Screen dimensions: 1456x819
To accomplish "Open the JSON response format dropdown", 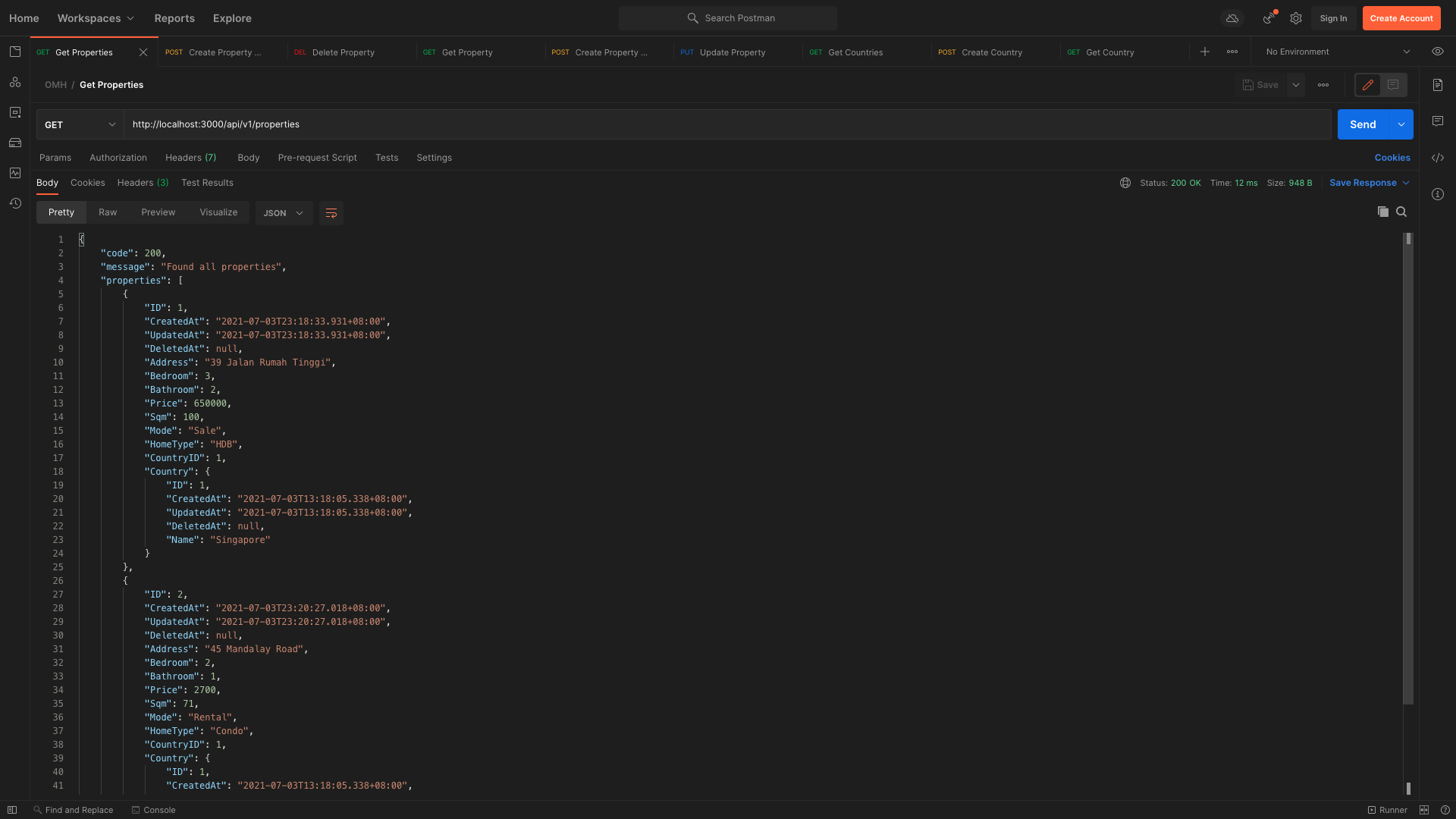I will [283, 213].
